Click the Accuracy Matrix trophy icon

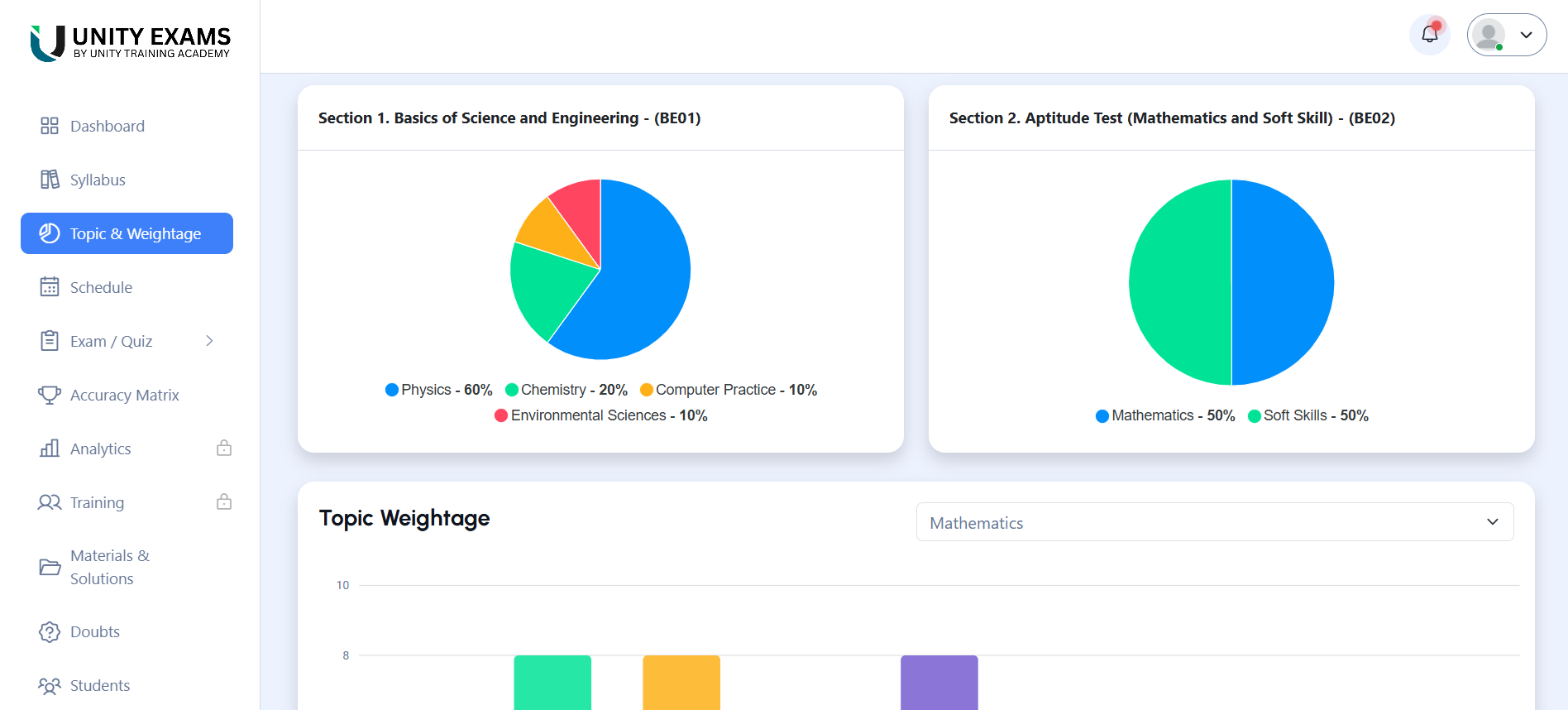tap(50, 395)
